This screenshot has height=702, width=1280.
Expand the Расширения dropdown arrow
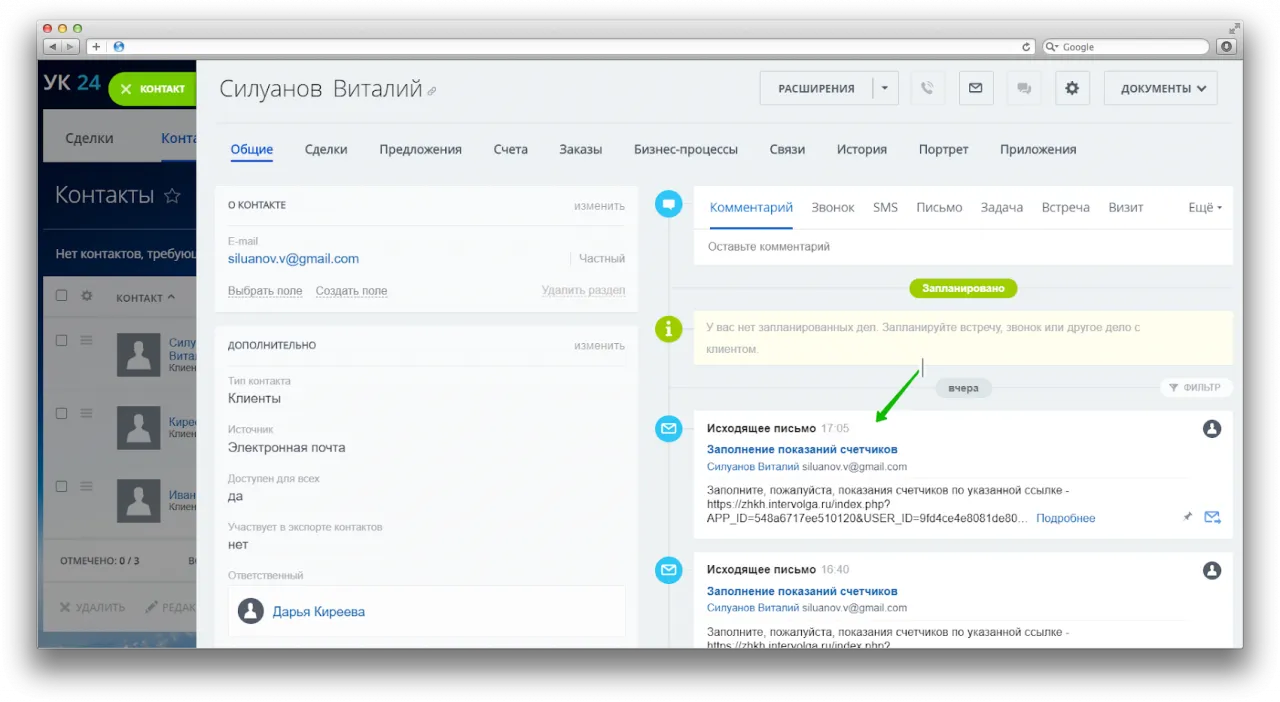click(885, 88)
